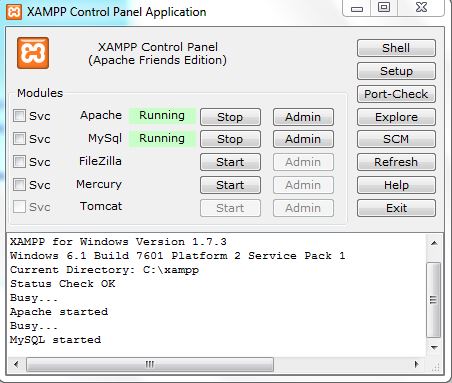Viewport: 452px width, 383px height.
Task: Click the FileZilla Admin button
Action: pos(303,162)
